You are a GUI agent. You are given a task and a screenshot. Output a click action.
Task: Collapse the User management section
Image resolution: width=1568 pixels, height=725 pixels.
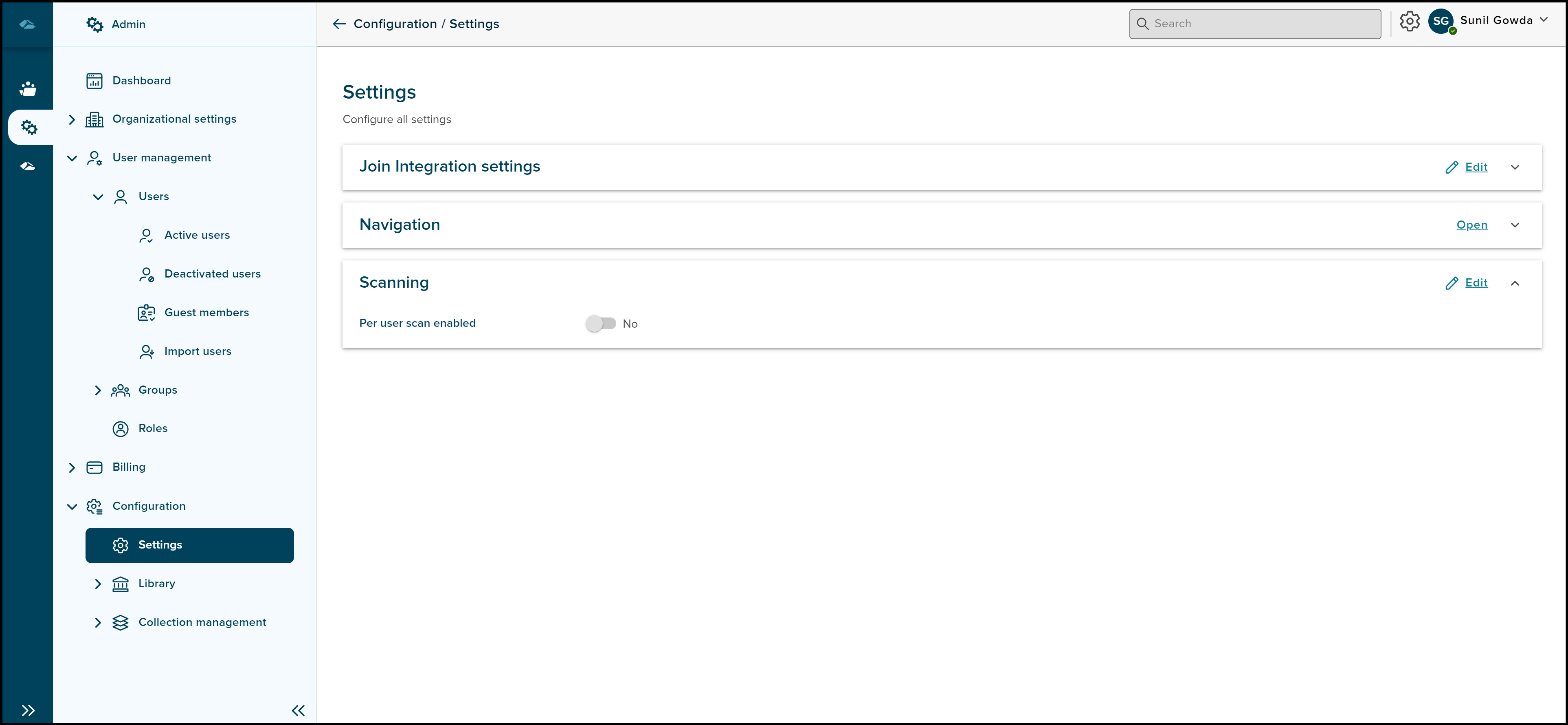coord(72,158)
